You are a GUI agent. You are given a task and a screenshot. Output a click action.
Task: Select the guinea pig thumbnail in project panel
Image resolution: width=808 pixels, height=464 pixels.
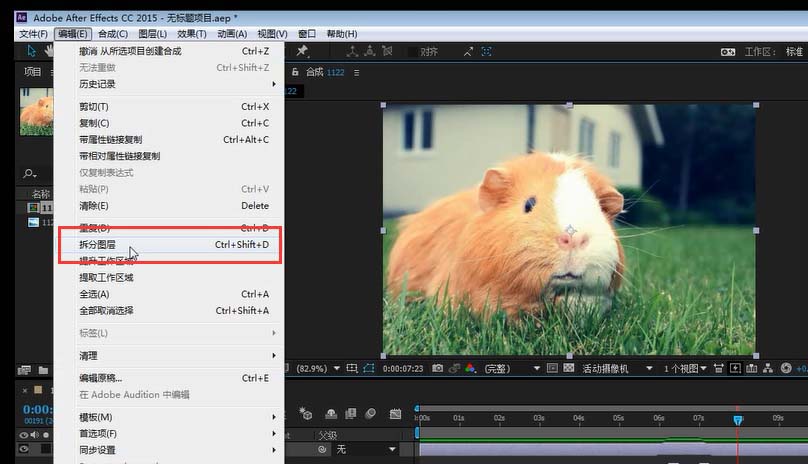point(36,111)
